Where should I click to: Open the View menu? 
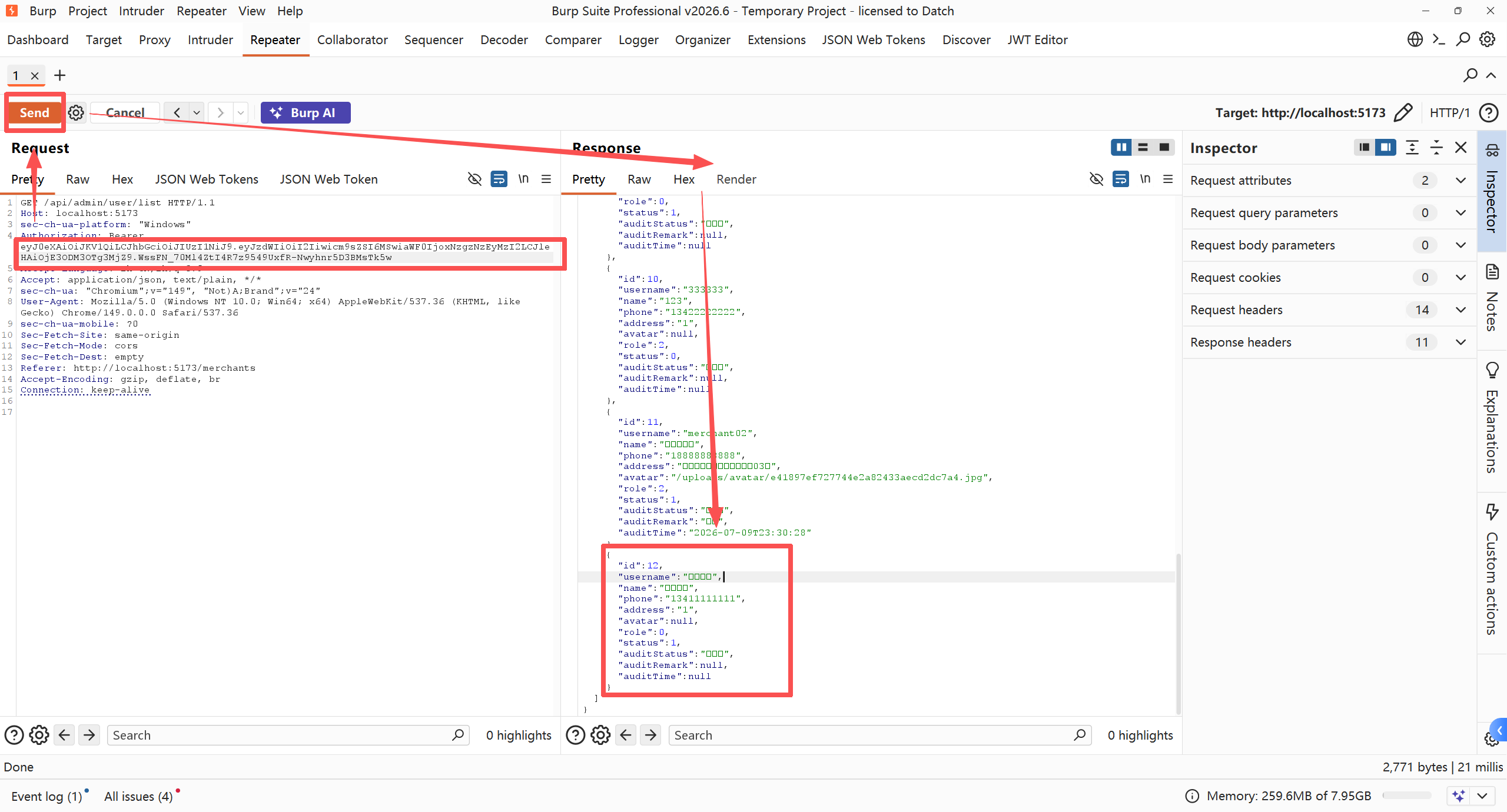coord(251,11)
